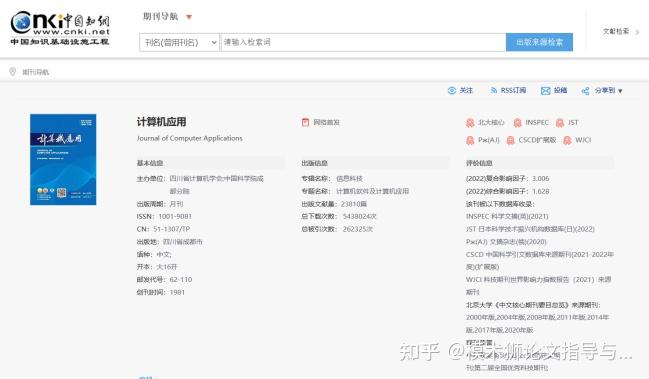Expand the 期刊导航 red arrow dropdown
Image resolution: width=649 pixels, height=379 pixels.
tap(189, 17)
